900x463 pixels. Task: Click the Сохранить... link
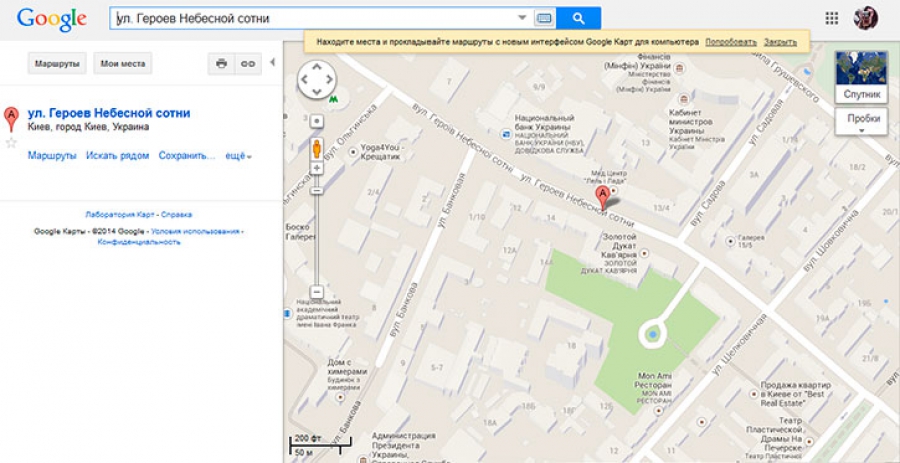(187, 155)
